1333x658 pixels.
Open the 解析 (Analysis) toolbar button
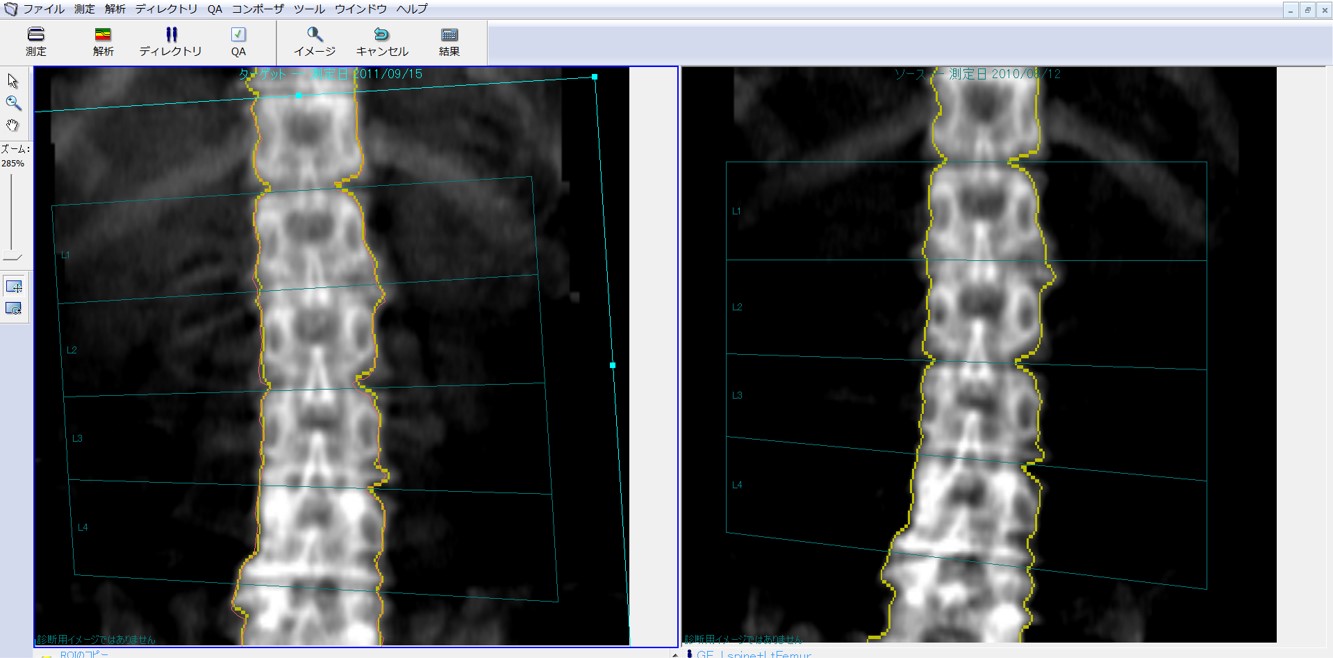103,42
